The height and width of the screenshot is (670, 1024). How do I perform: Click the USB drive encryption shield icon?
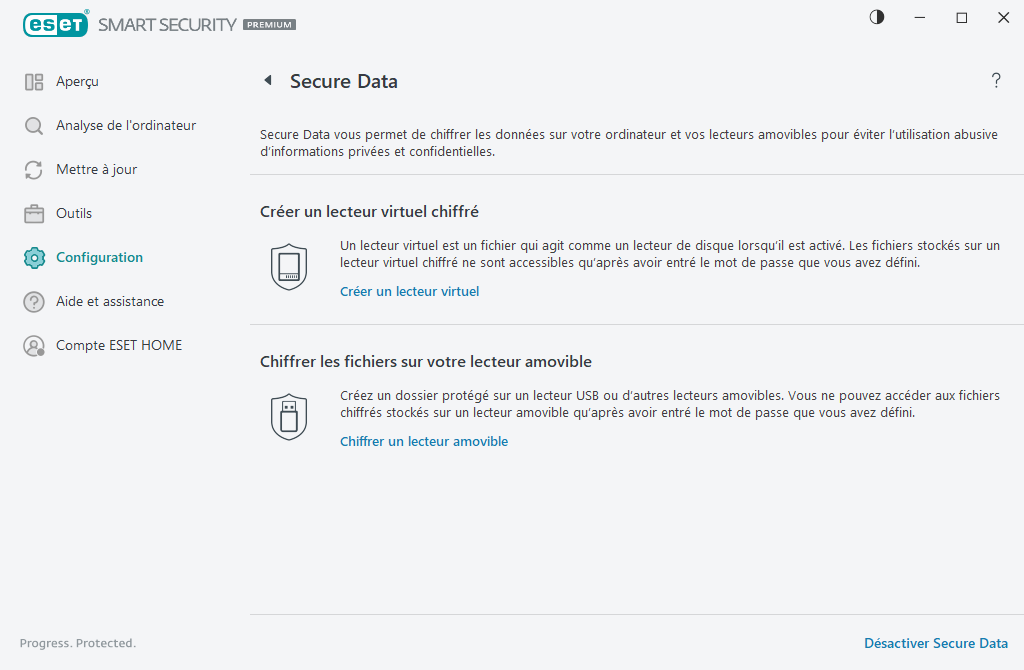[x=289, y=416]
